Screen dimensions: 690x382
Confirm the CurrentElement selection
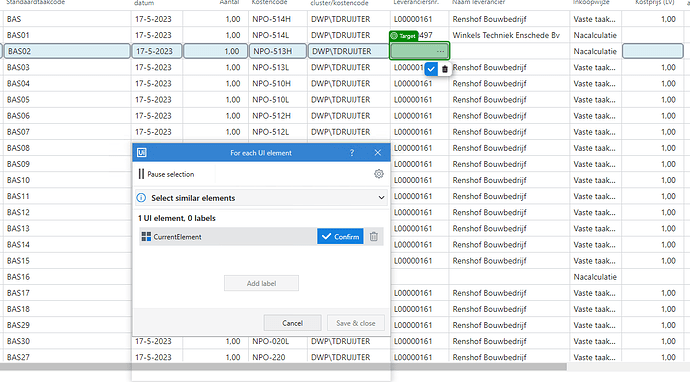pyautogui.click(x=340, y=236)
